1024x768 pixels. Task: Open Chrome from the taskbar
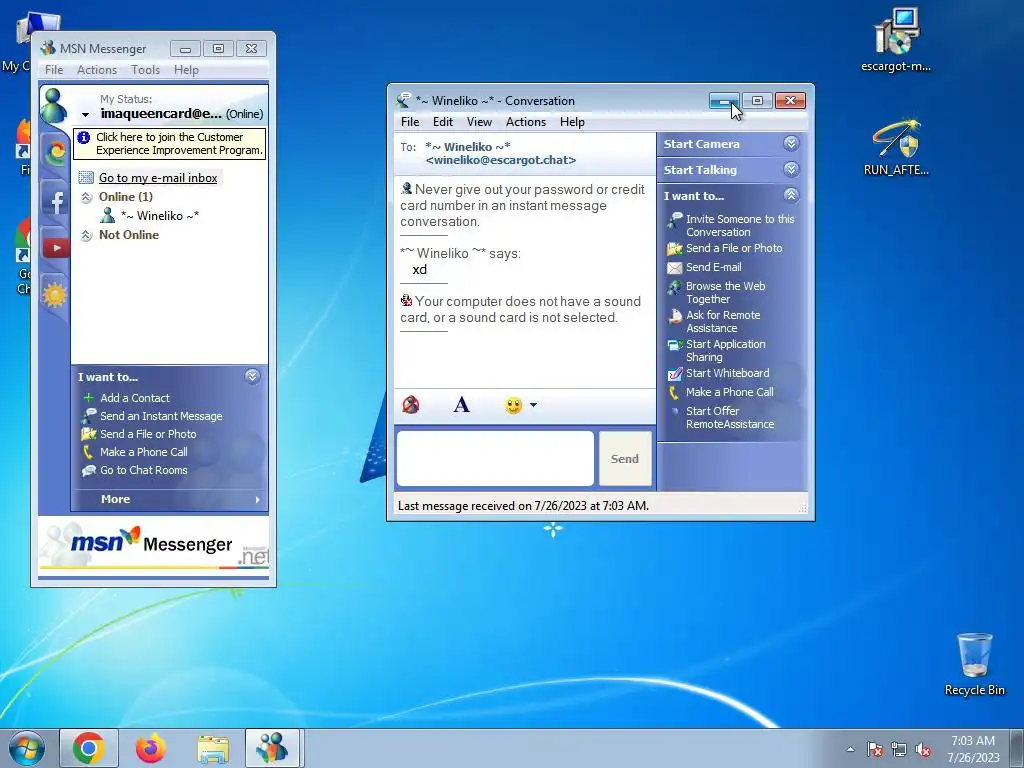(x=89, y=748)
